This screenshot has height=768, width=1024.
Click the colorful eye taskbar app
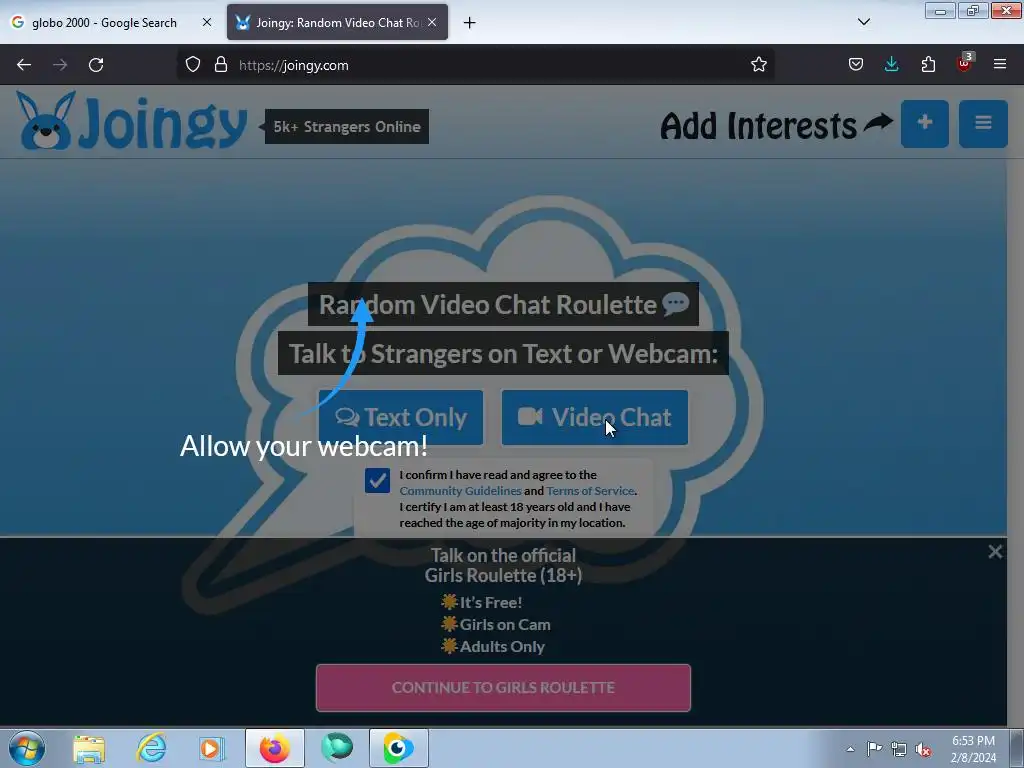coord(398,748)
